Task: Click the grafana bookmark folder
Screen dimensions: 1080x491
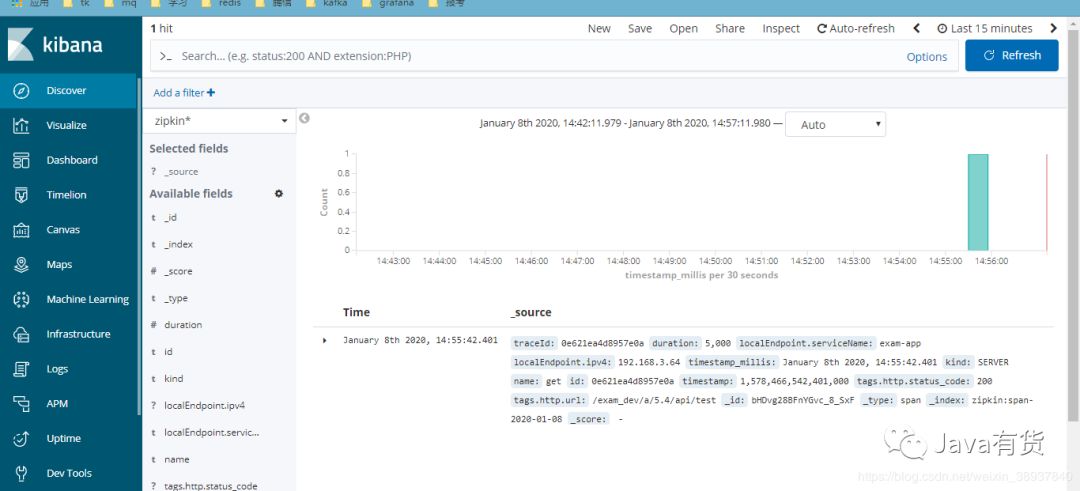Action: 388,3
